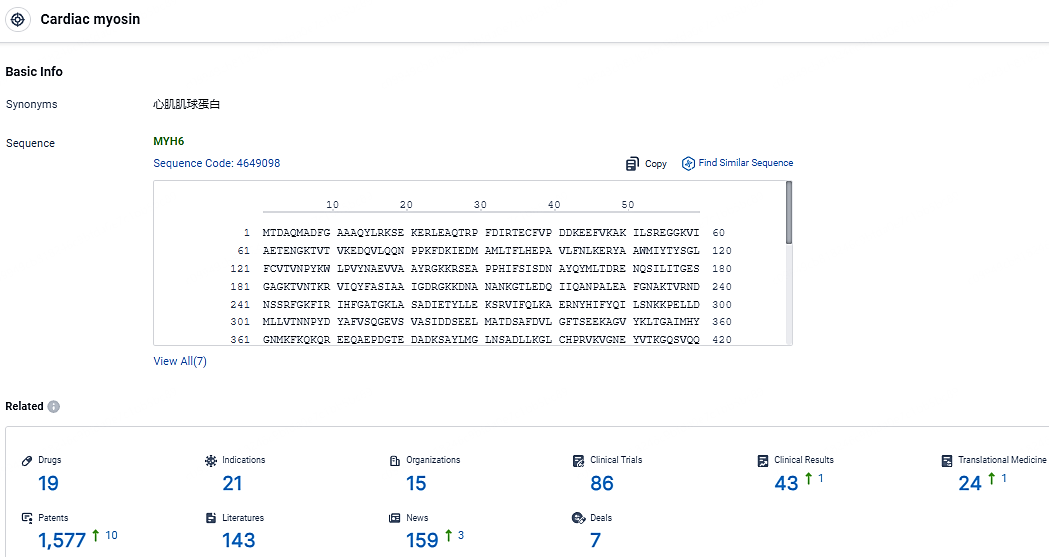Click the MYH6 gene label
Viewport: 1049px width, 557px height.
point(168,142)
